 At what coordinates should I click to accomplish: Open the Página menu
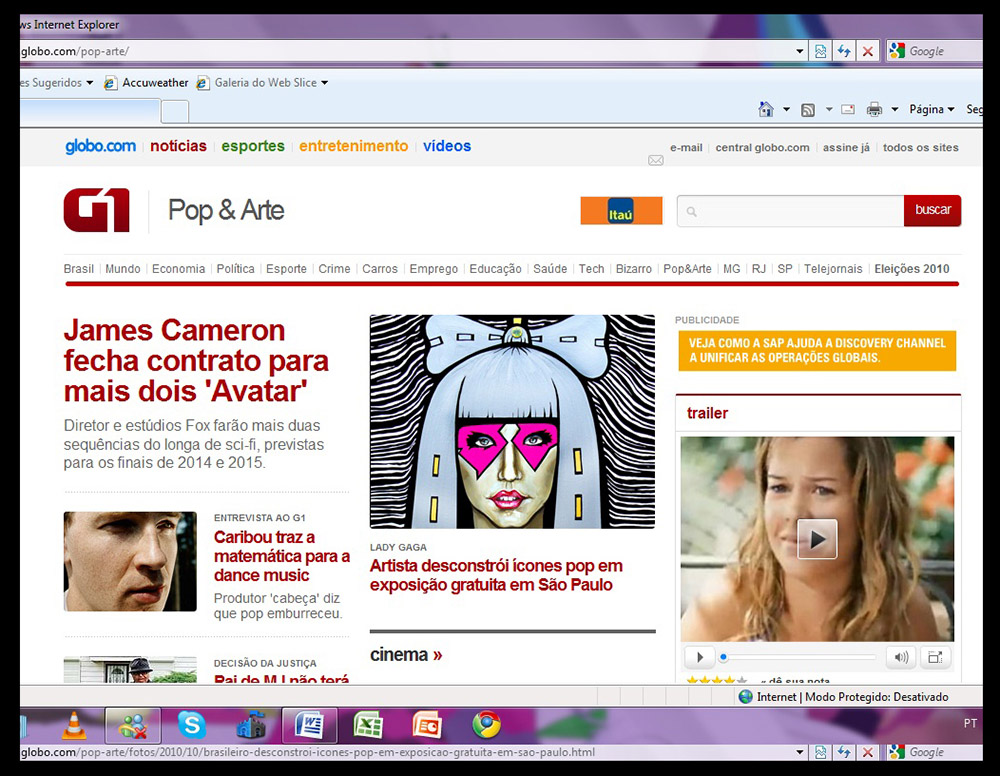tap(932, 110)
